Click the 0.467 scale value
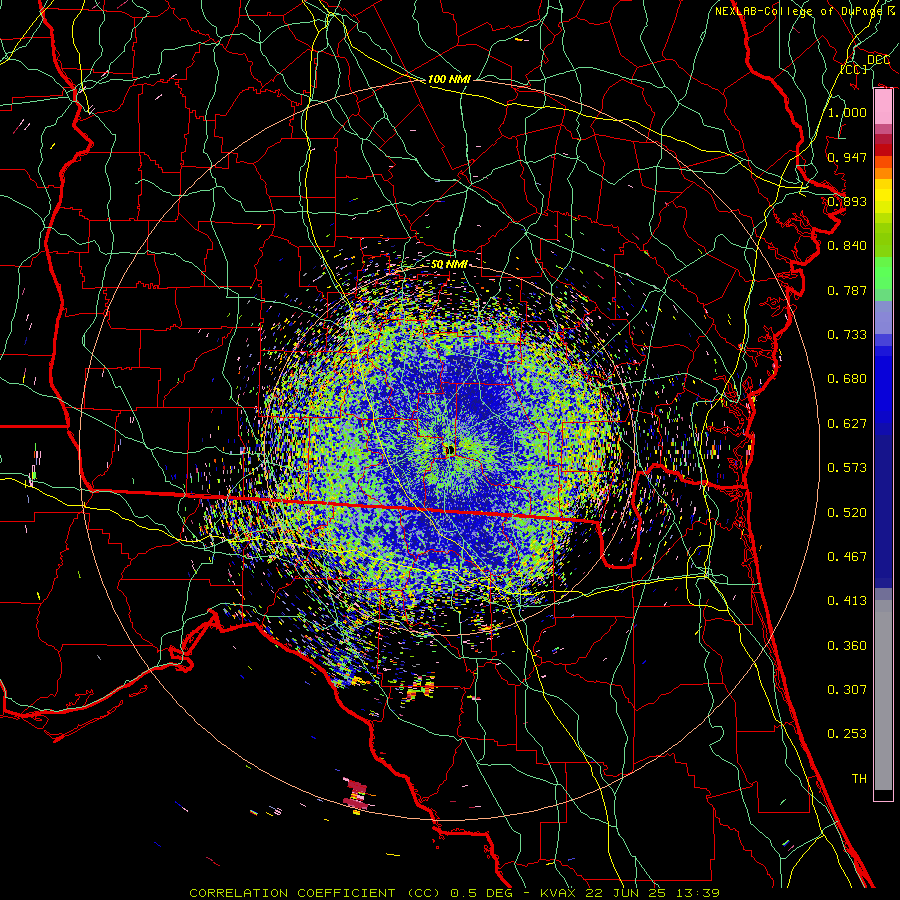This screenshot has width=900, height=900. 847,557
